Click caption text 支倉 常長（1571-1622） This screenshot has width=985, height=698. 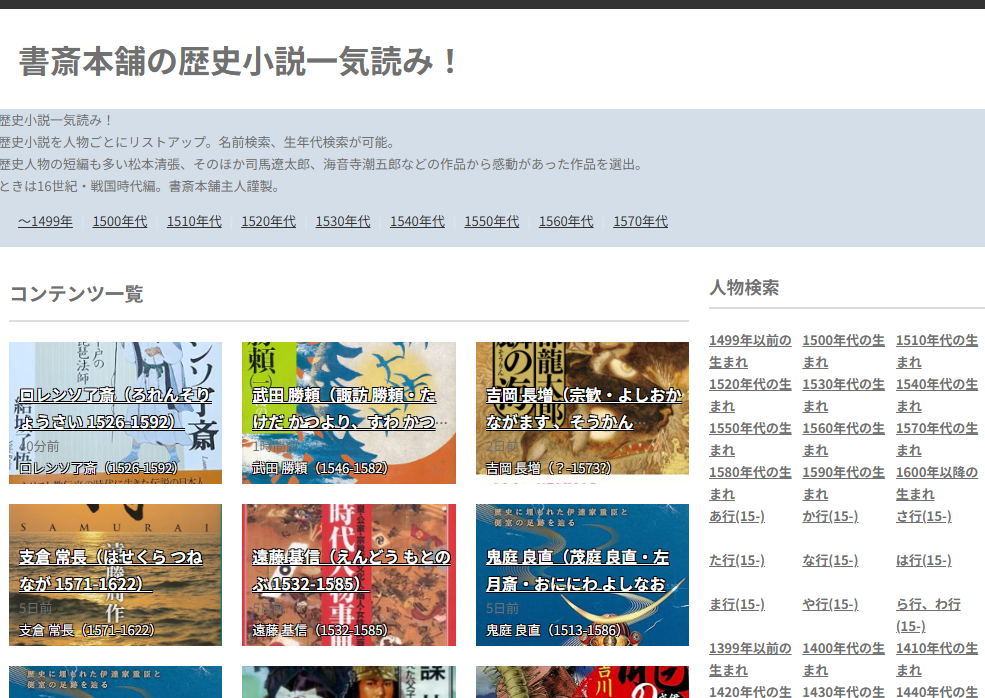[87, 630]
